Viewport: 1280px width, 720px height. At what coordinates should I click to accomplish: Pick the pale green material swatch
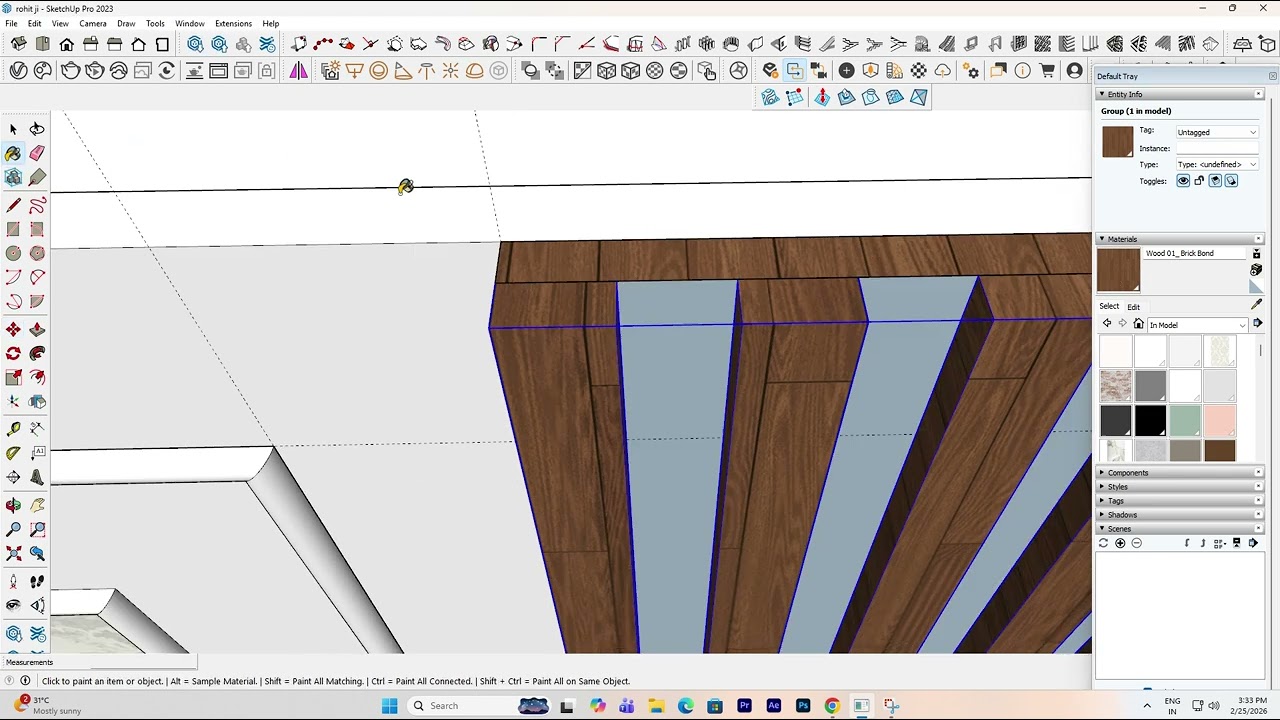coord(1185,420)
